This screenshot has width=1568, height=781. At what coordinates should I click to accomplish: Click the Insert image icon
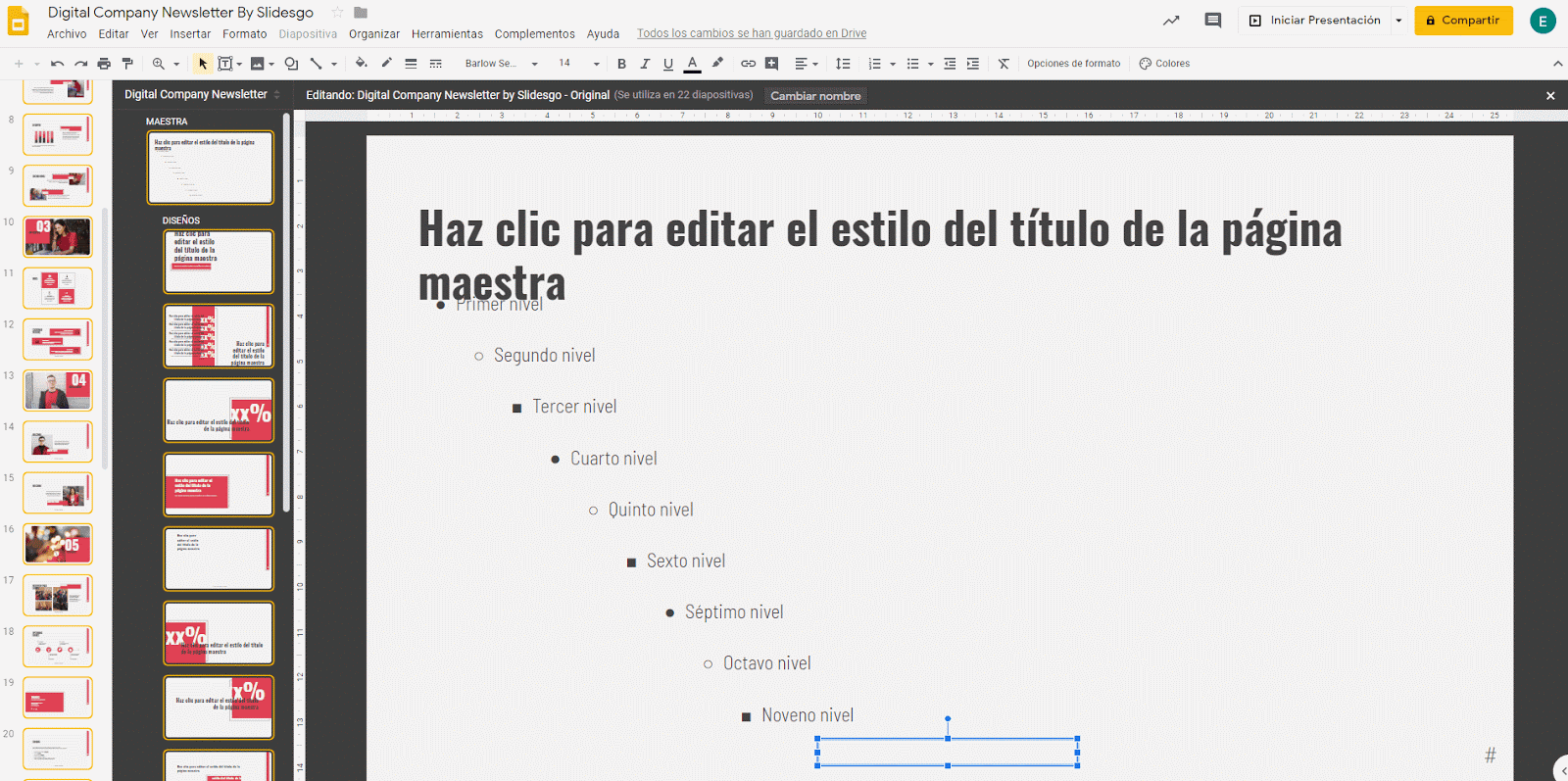point(258,64)
